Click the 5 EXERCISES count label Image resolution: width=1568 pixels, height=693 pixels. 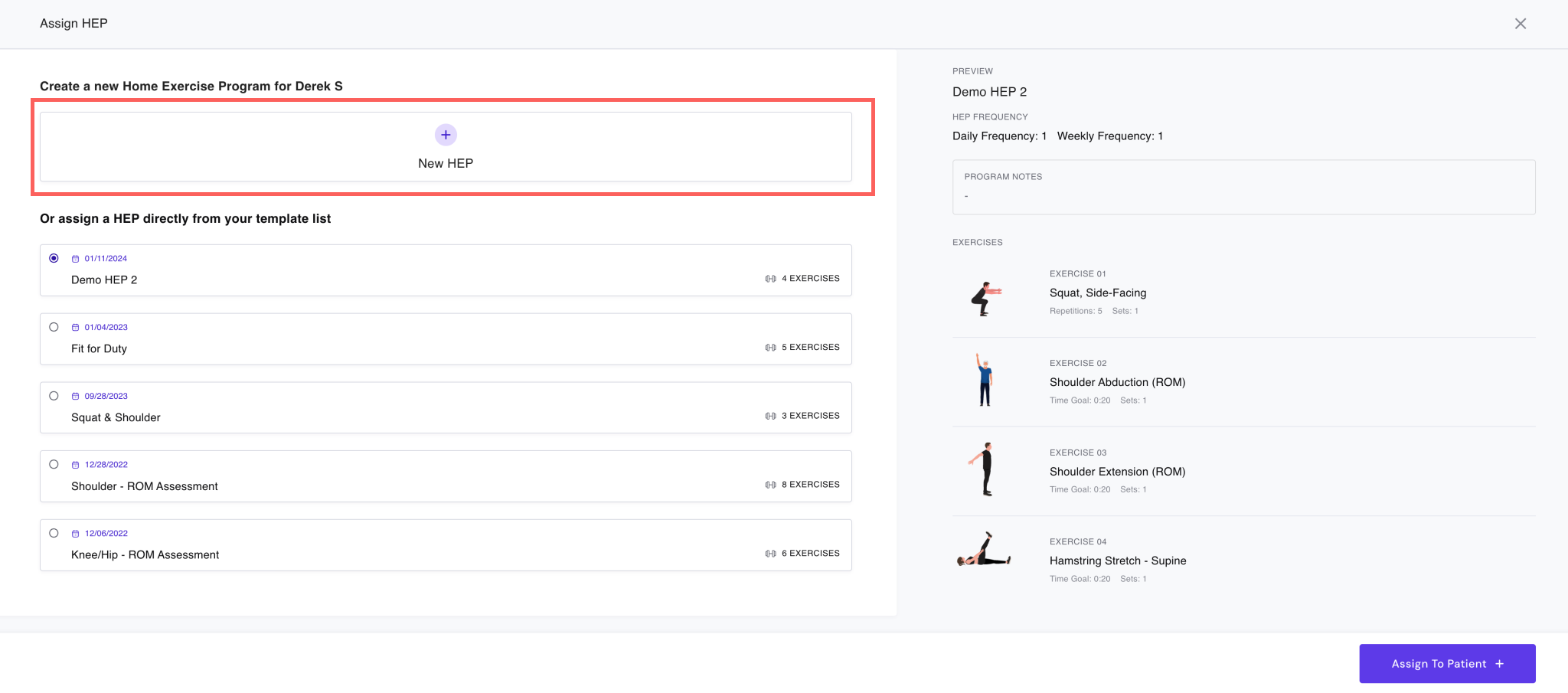[x=811, y=347]
